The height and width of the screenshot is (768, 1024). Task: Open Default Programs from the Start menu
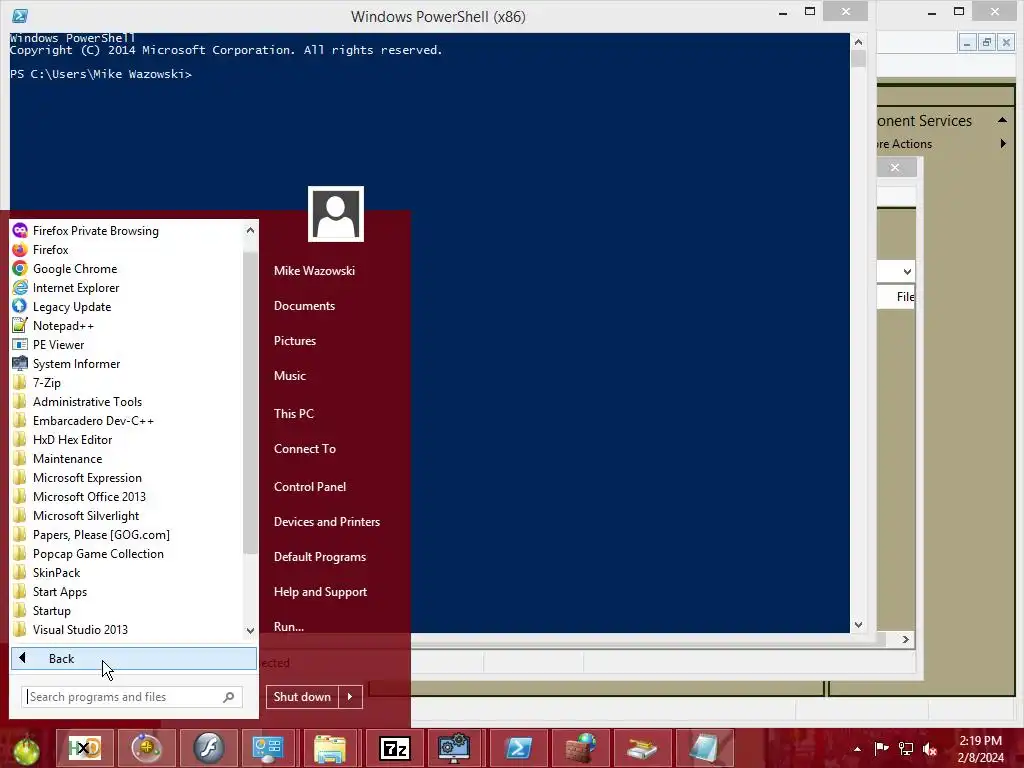click(x=320, y=557)
